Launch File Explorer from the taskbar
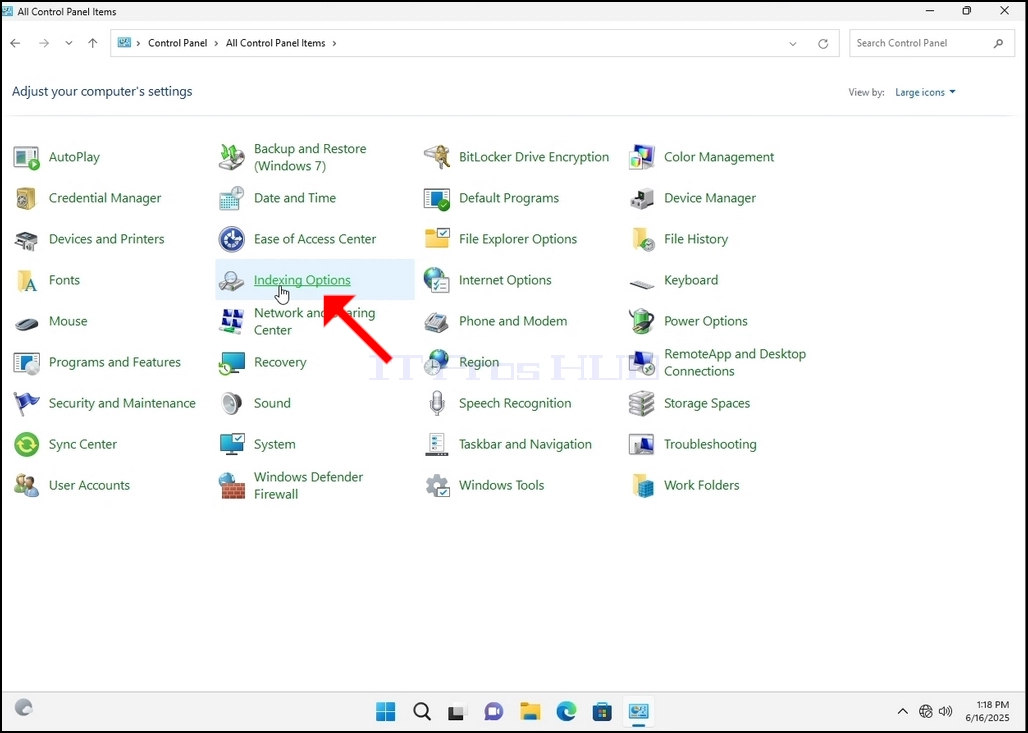The image size is (1028, 733). pos(530,711)
